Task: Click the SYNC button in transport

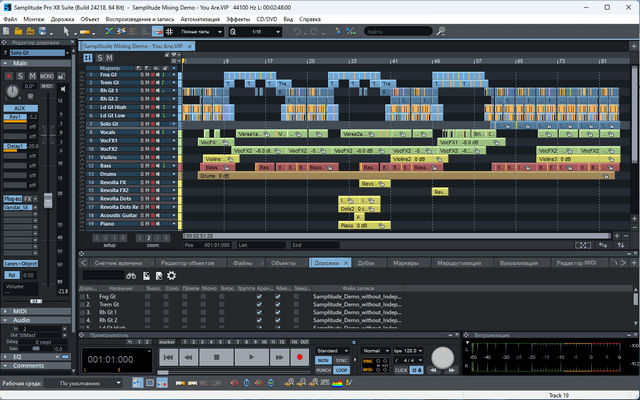Action: click(342, 360)
